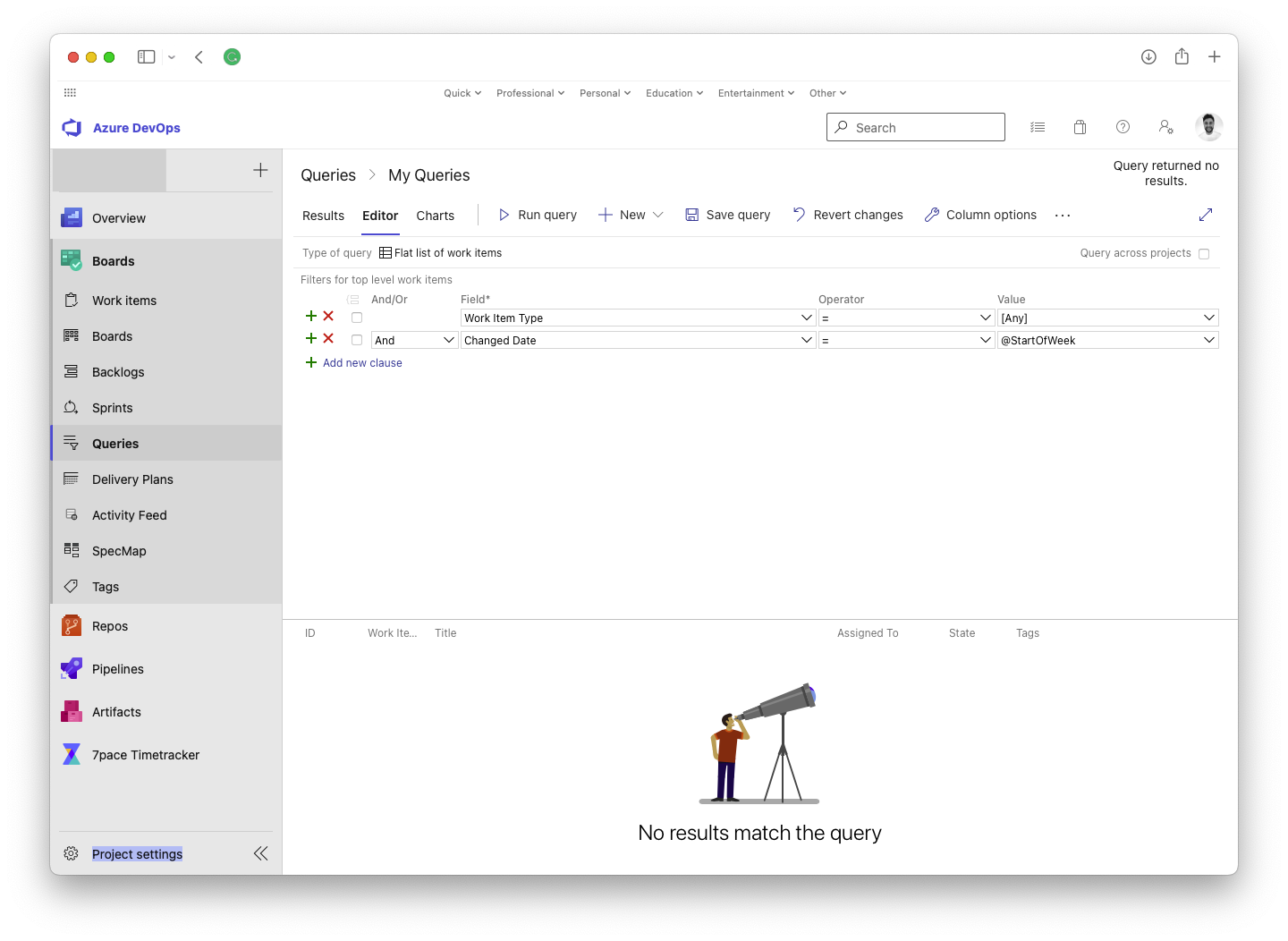Click the Project settings gear icon
Image resolution: width=1288 pixels, height=941 pixels.
[72, 853]
